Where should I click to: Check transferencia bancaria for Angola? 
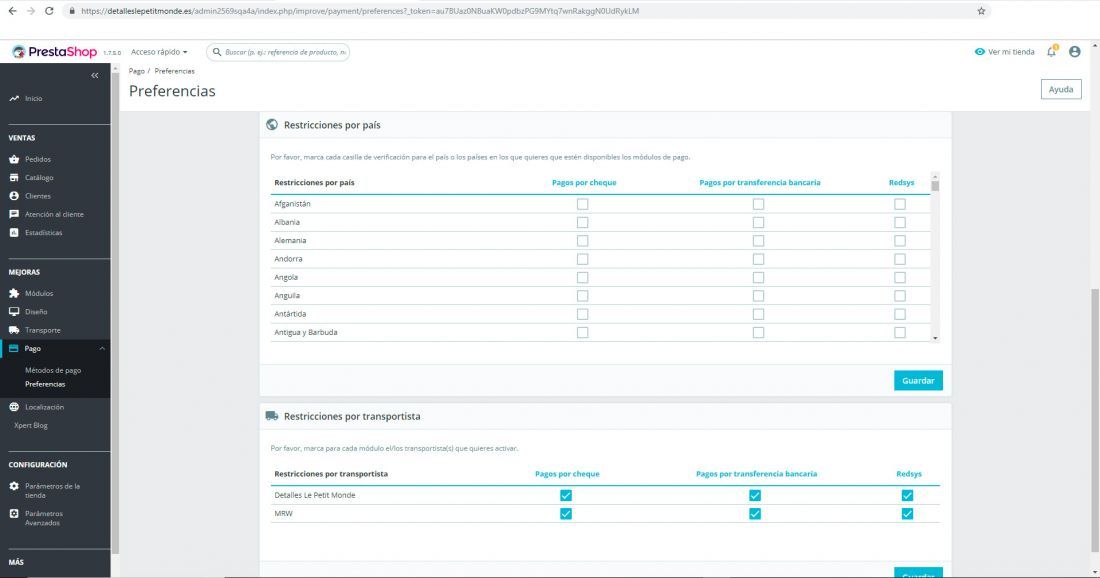(758, 277)
